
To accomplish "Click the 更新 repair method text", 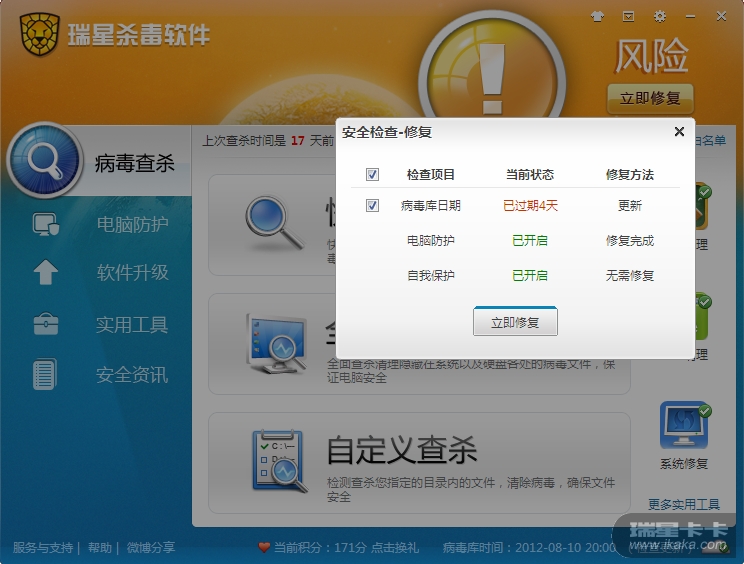I will [x=630, y=205].
